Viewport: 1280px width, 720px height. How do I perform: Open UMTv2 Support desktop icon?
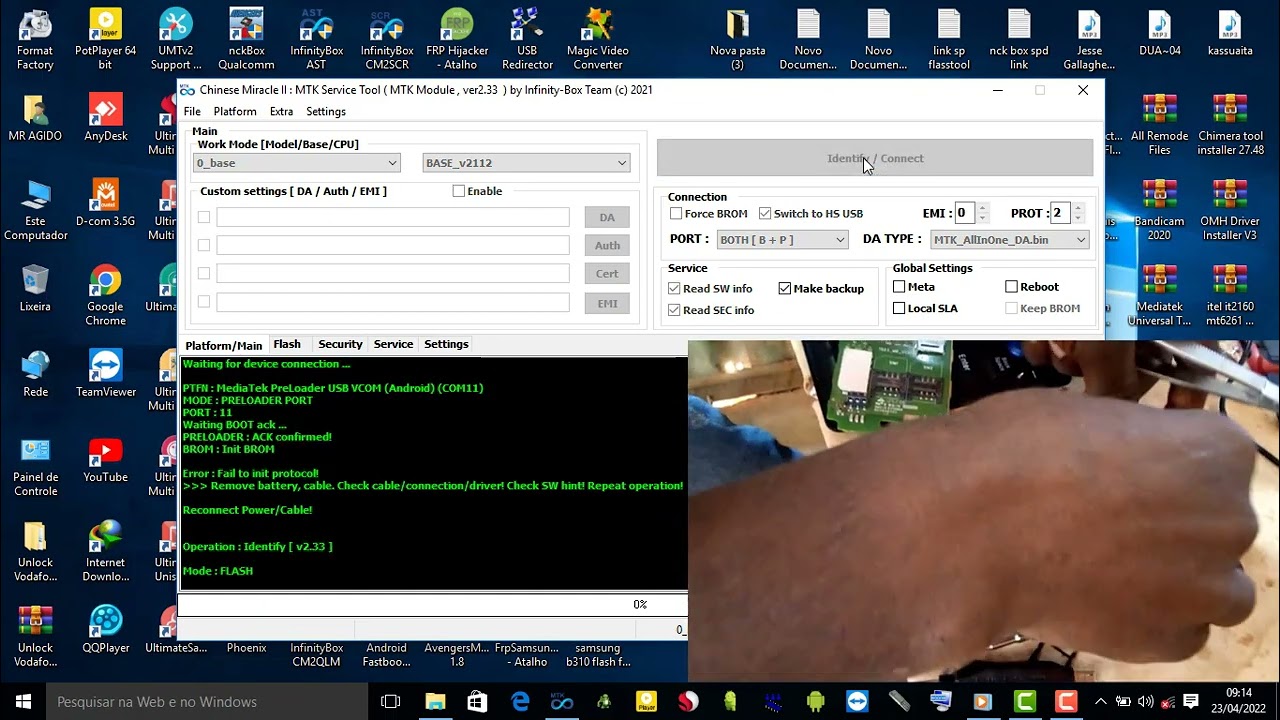176,40
